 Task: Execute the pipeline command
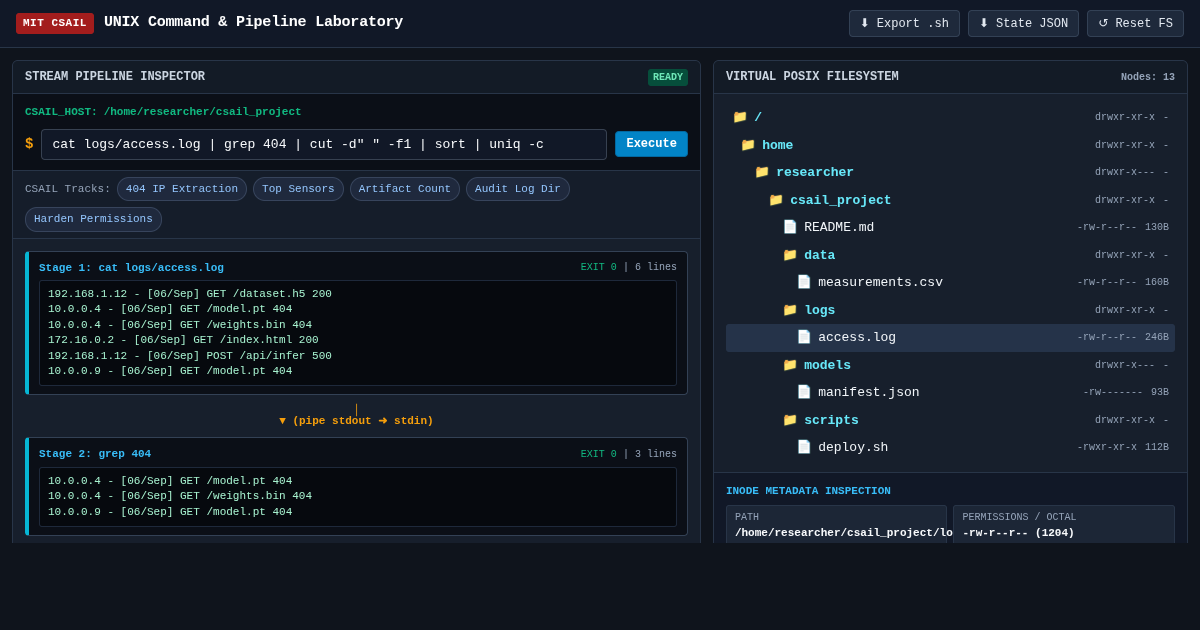(651, 144)
